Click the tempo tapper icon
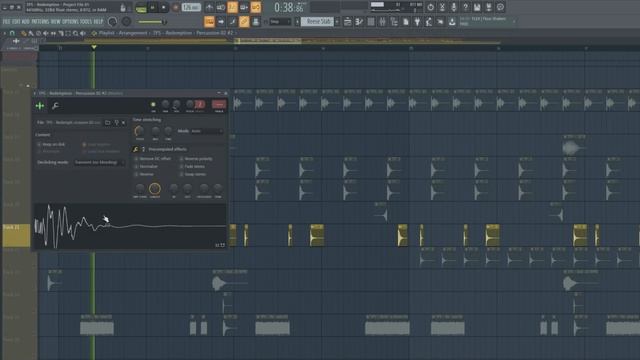 (x=429, y=22)
